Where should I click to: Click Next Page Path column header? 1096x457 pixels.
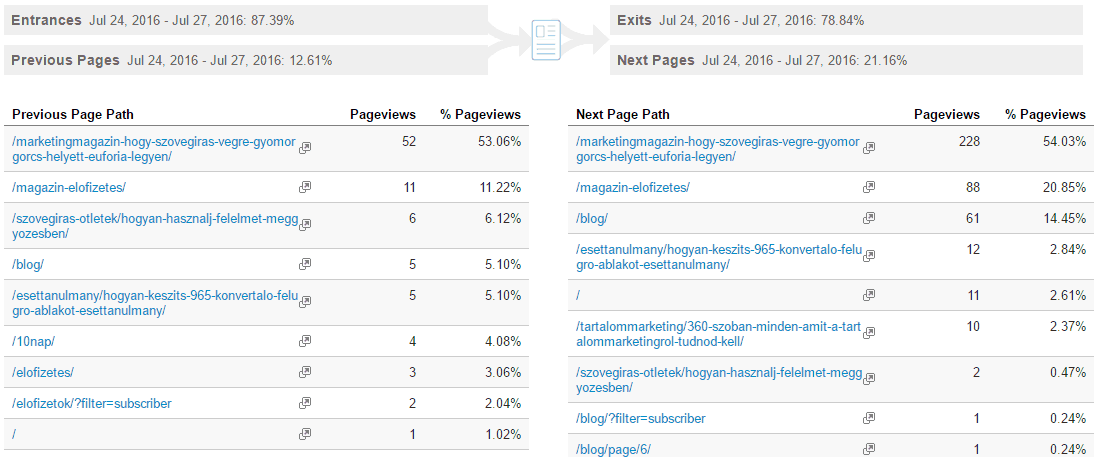[623, 114]
